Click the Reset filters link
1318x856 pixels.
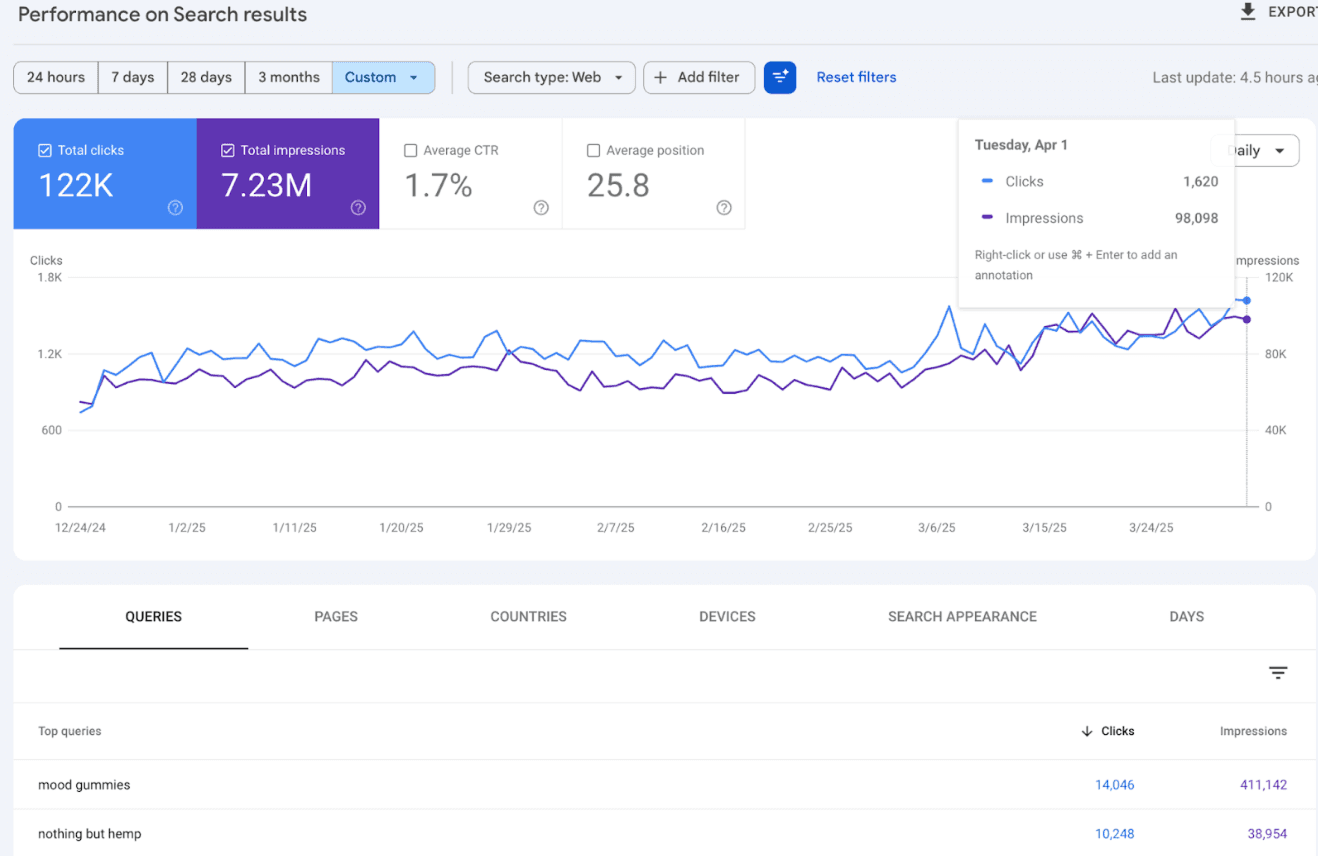[856, 78]
